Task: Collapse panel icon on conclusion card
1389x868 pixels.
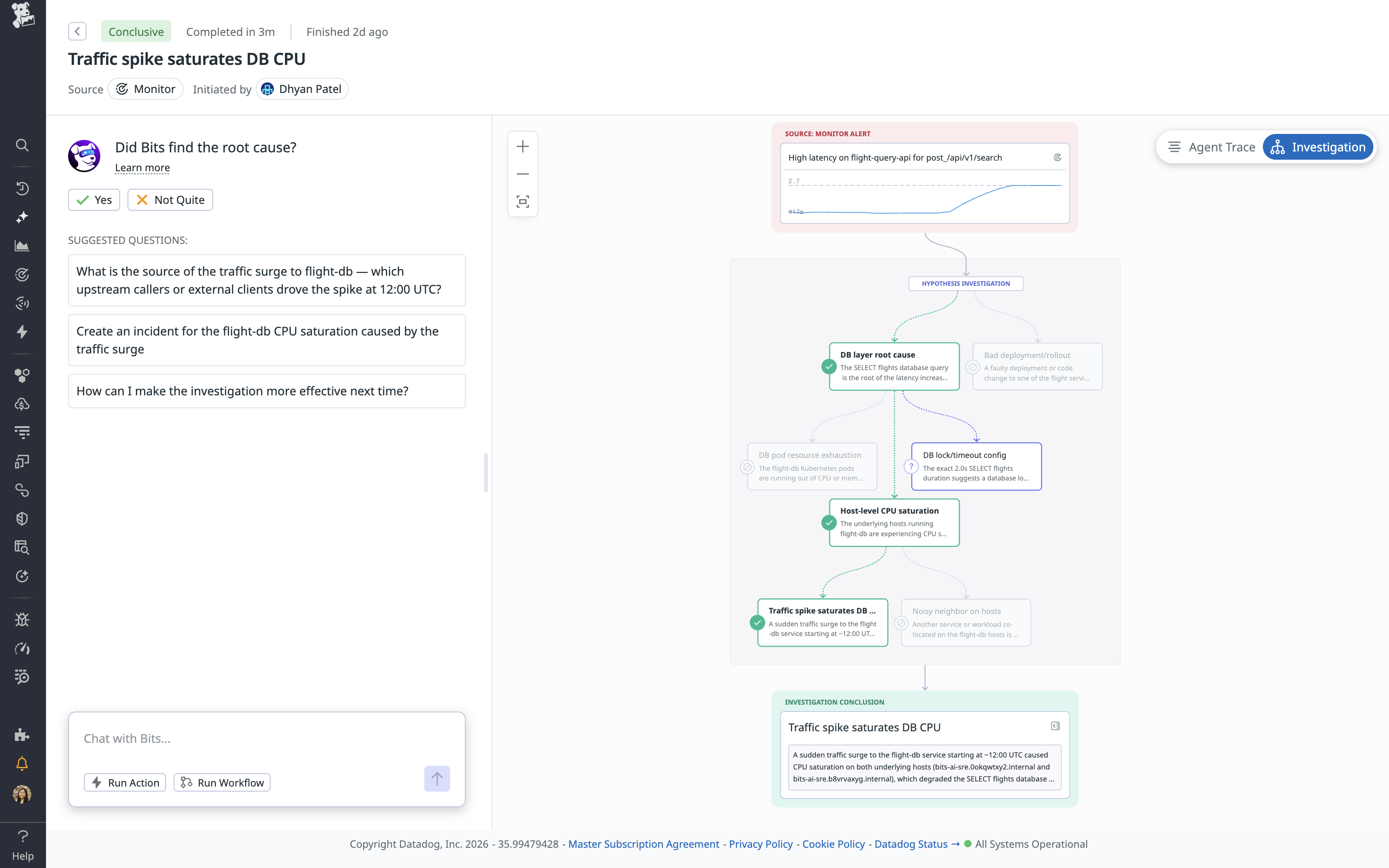Action: [x=1055, y=726]
